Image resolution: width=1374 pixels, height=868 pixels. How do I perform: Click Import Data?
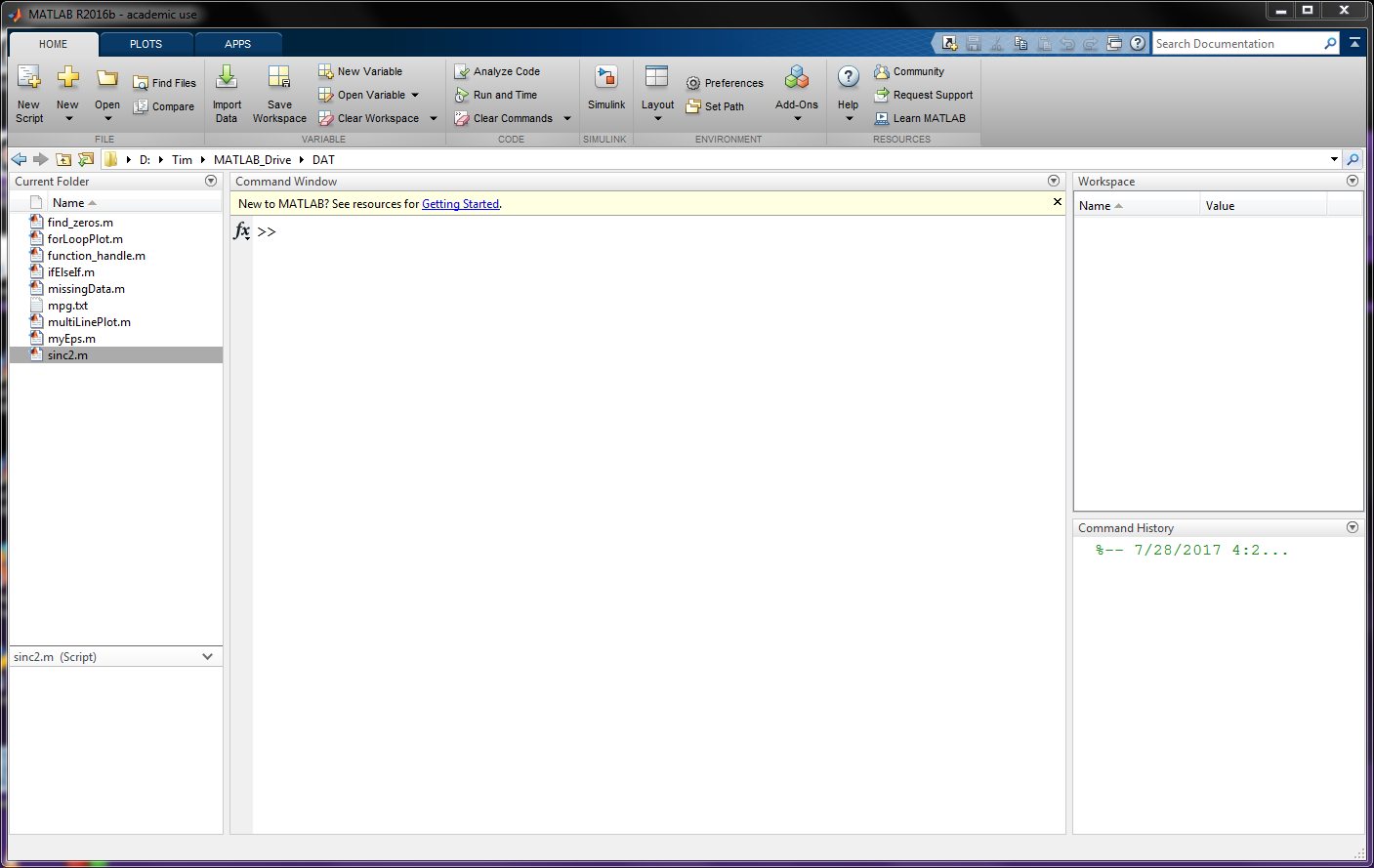[x=227, y=94]
